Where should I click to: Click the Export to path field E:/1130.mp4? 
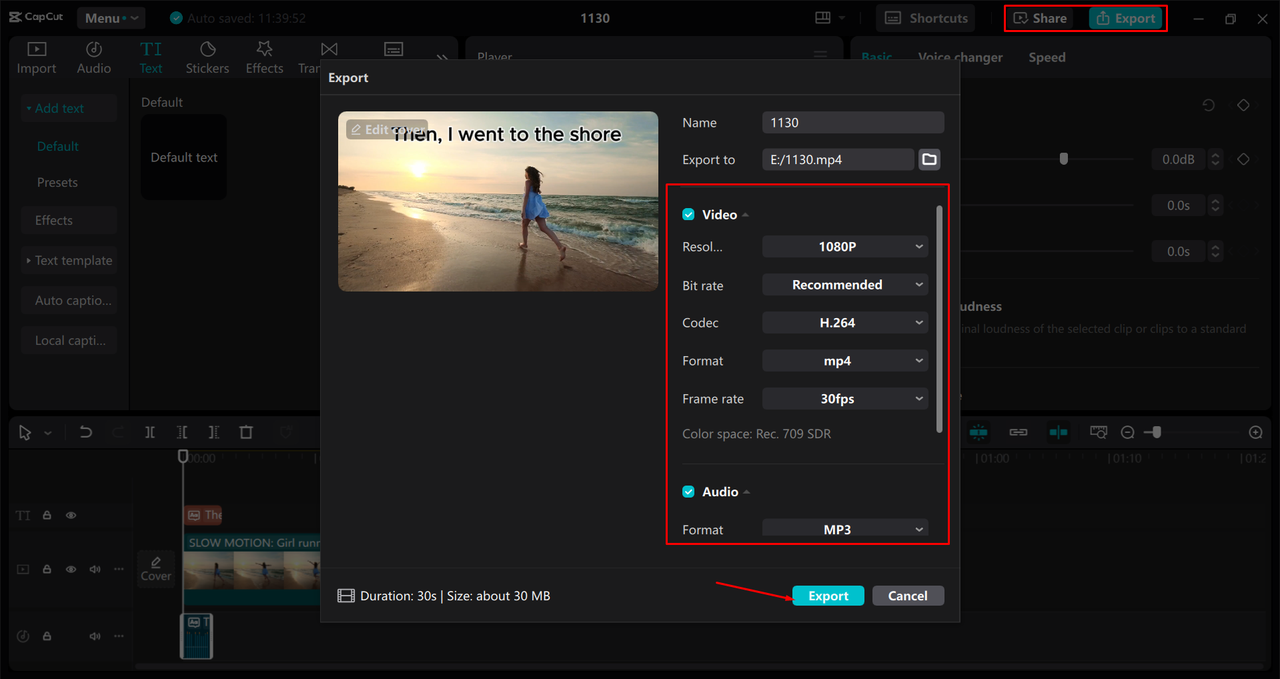[838, 159]
